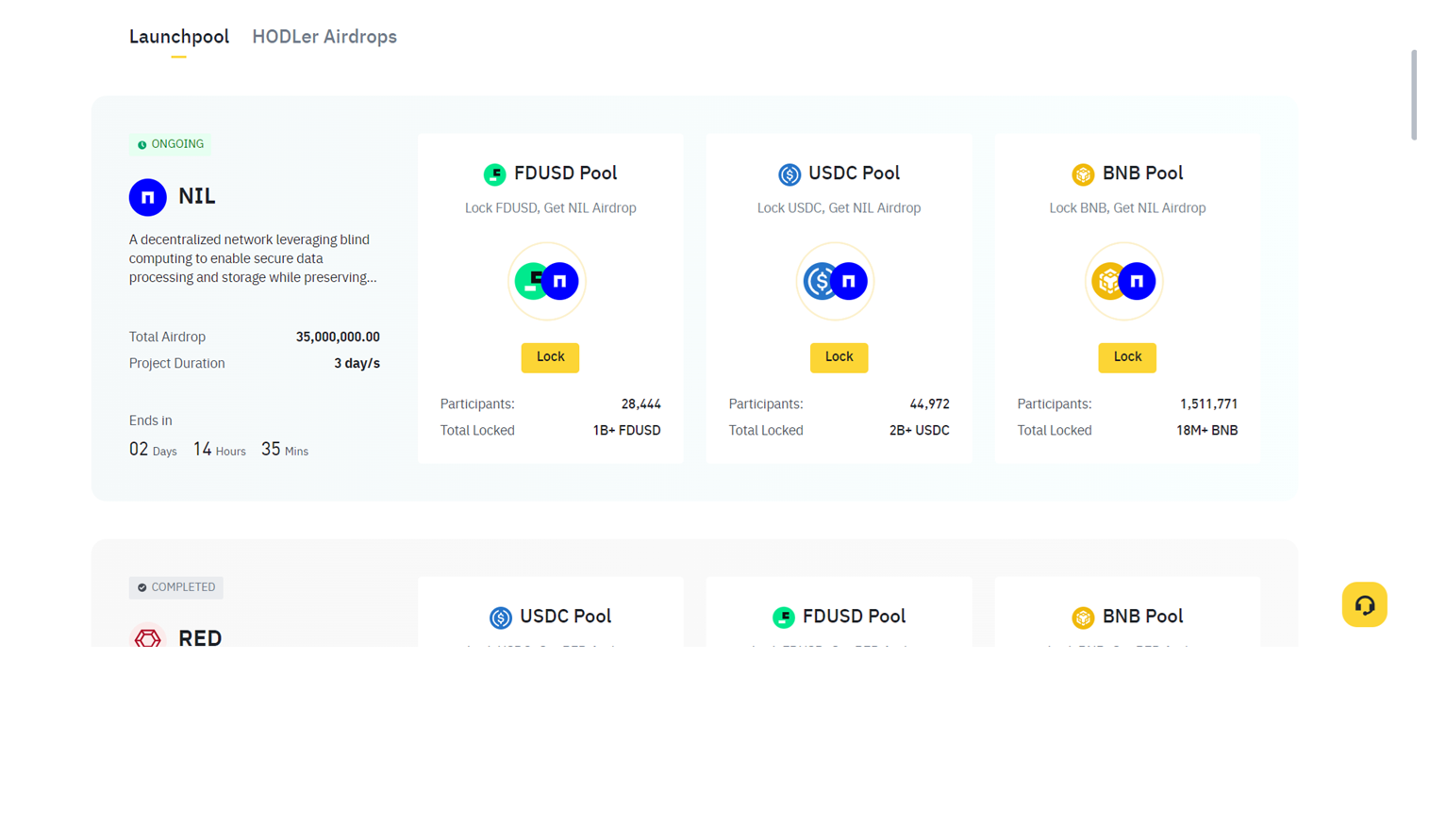The image size is (1446, 840).
Task: Click the "Lock BNB, Get NIL Airdrop" subtitle
Action: 1128,208
